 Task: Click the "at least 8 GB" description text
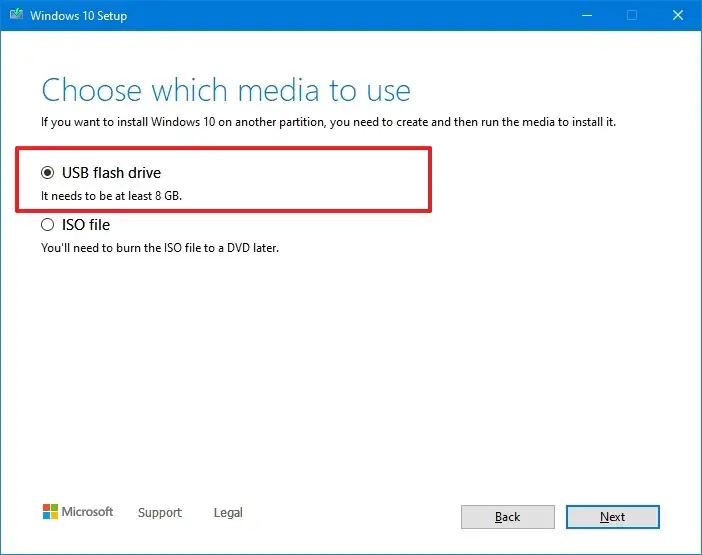[111, 196]
